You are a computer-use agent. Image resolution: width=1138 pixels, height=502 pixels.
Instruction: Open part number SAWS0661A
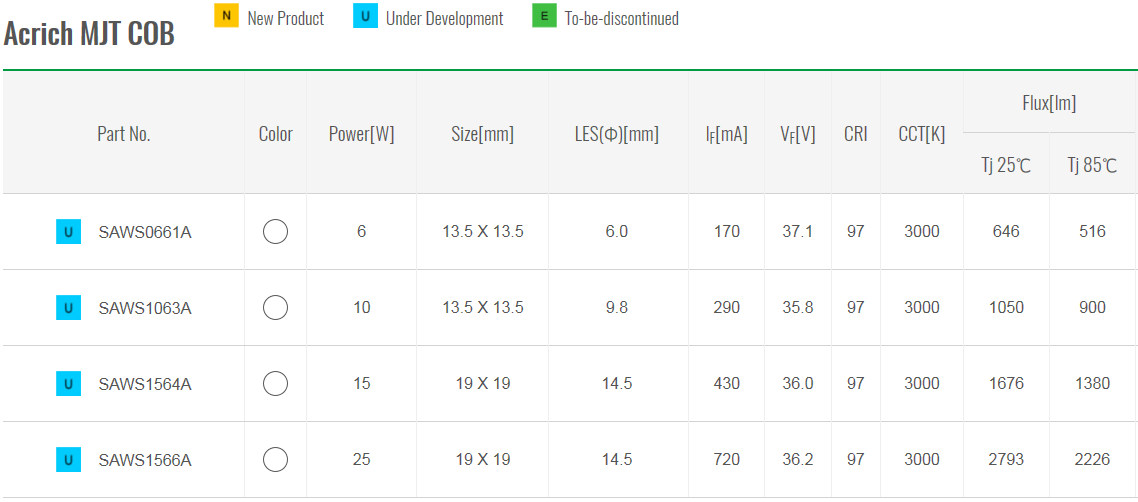tap(145, 233)
